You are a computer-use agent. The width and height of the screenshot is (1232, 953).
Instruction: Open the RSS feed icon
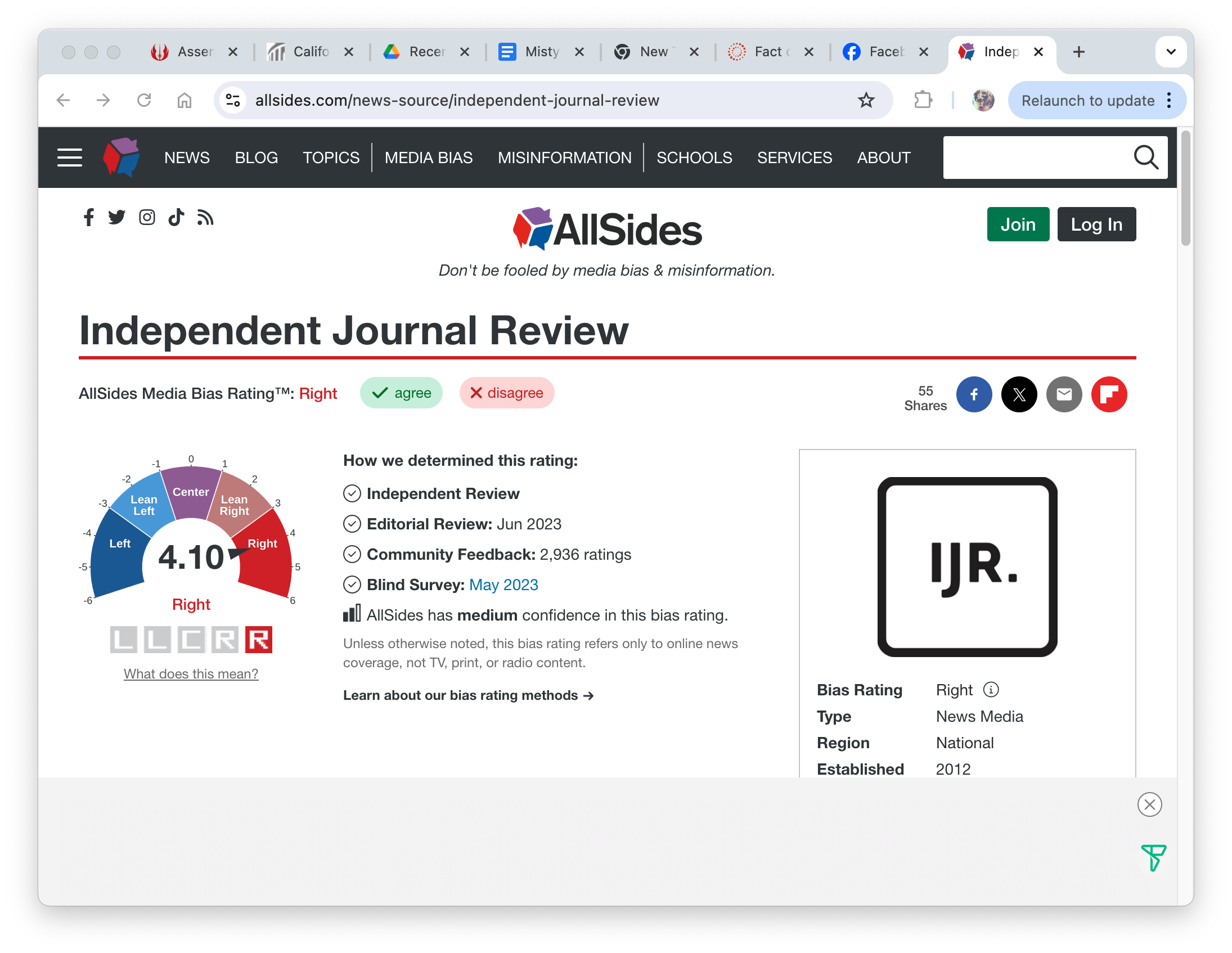pyautogui.click(x=205, y=217)
